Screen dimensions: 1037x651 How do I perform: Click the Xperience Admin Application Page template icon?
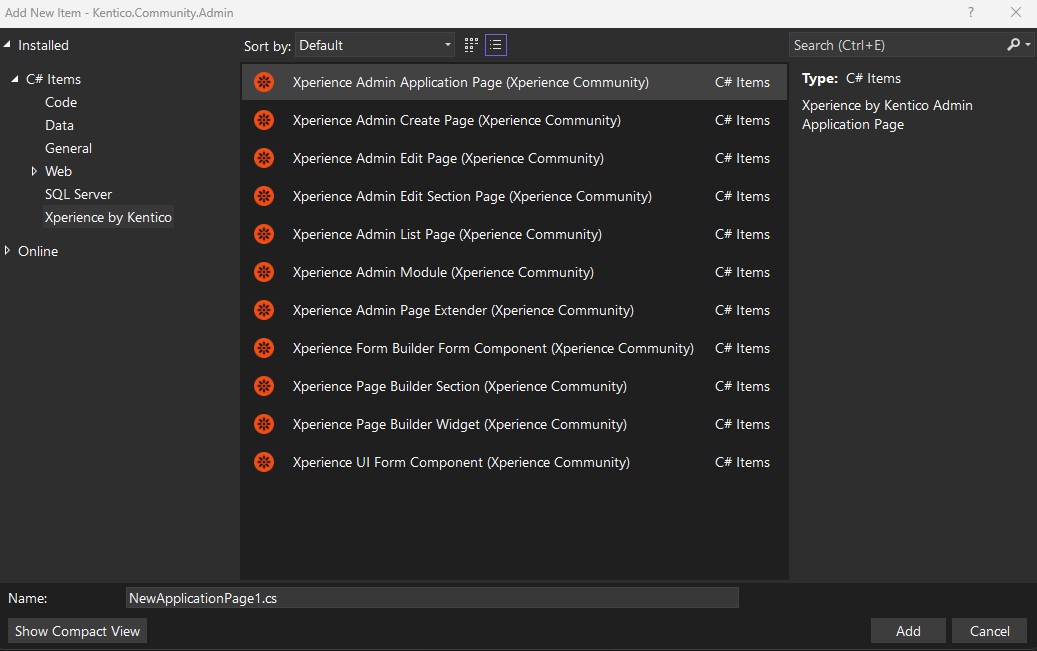(x=264, y=82)
